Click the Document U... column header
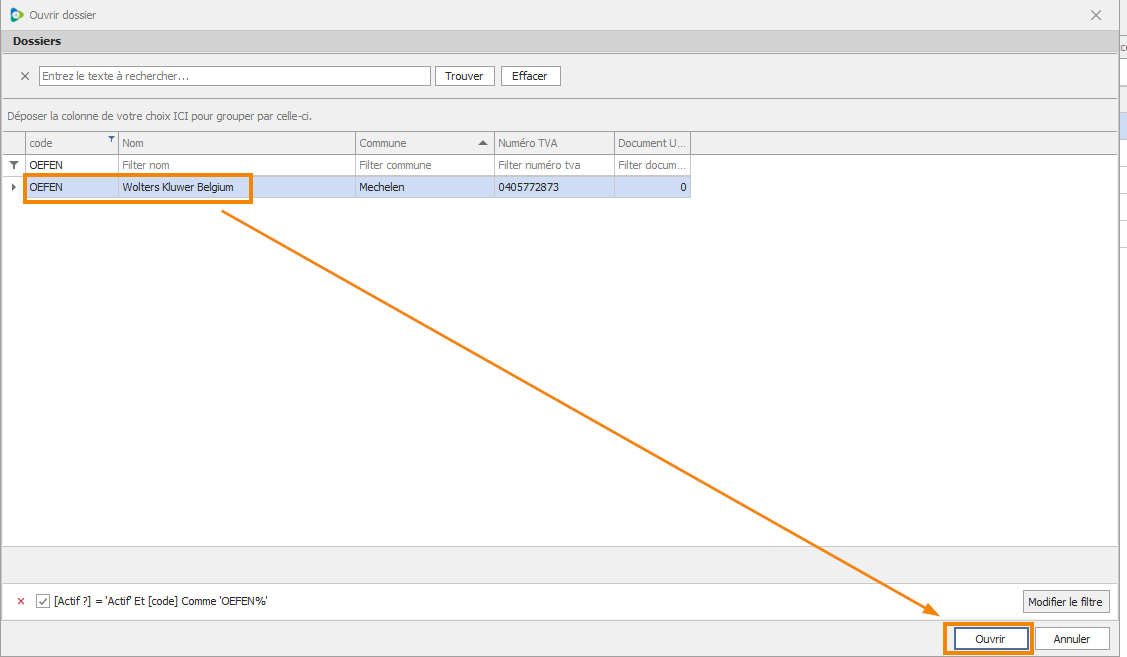 coord(653,143)
